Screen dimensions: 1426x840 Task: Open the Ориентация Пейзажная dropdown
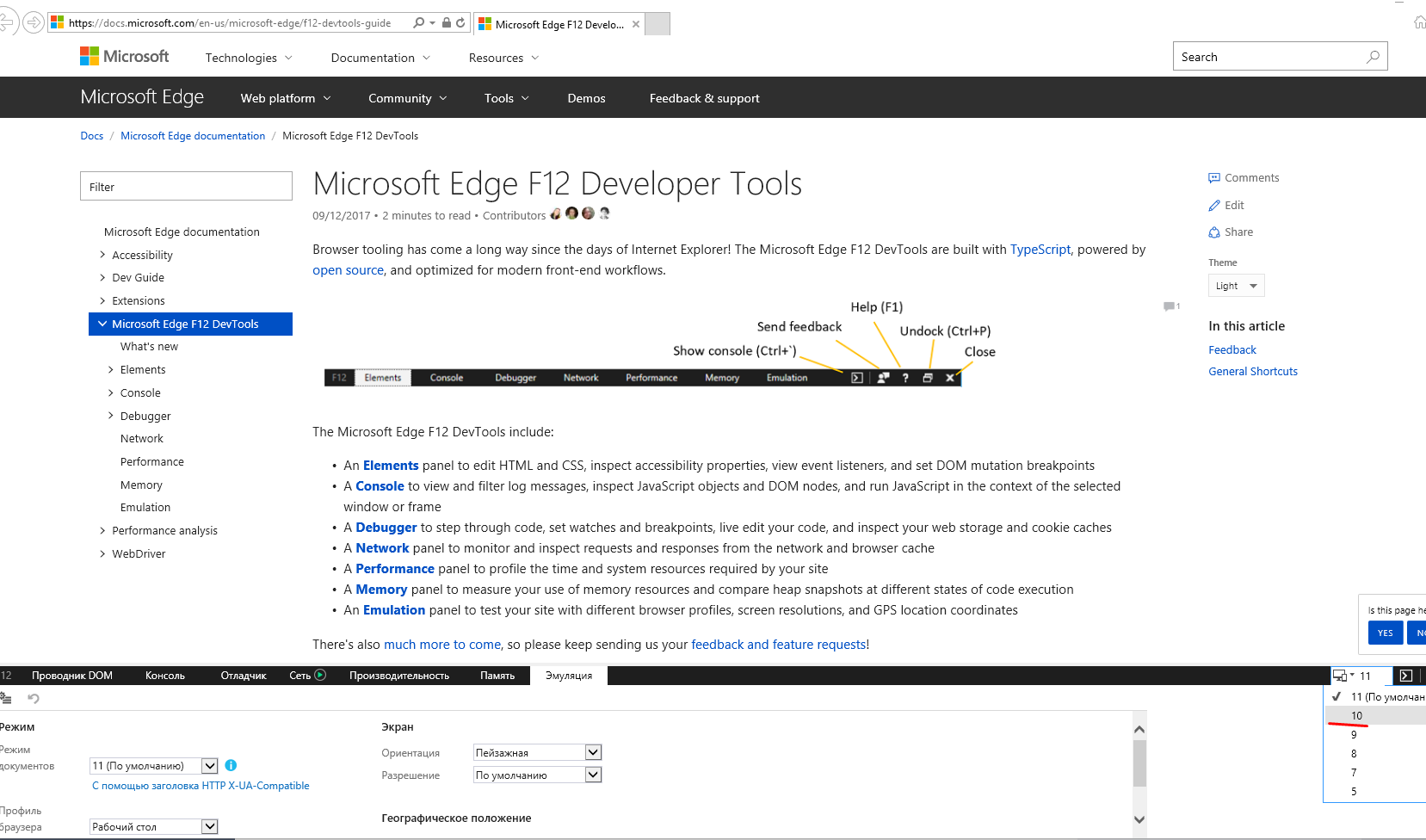pos(537,752)
